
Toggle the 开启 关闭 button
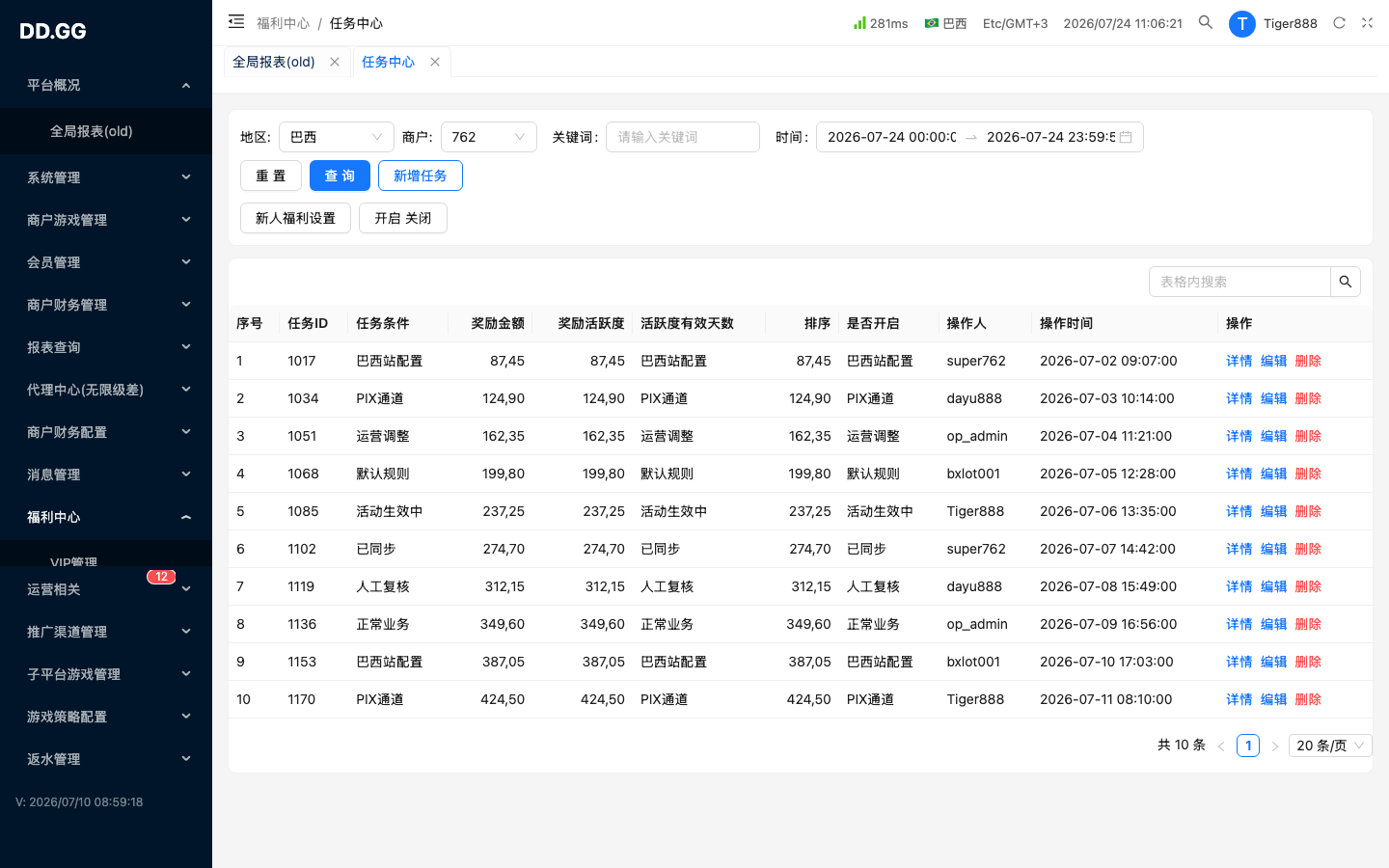tap(403, 218)
